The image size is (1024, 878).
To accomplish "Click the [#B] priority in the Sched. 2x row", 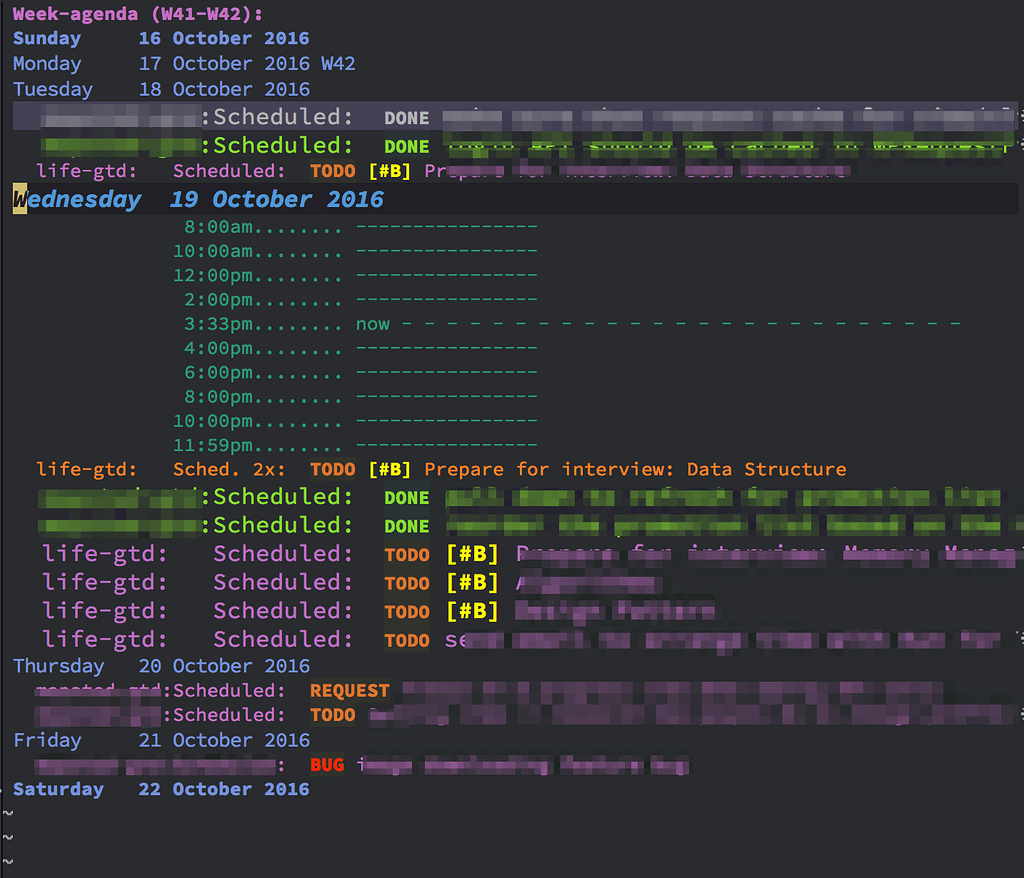I will (x=390, y=470).
